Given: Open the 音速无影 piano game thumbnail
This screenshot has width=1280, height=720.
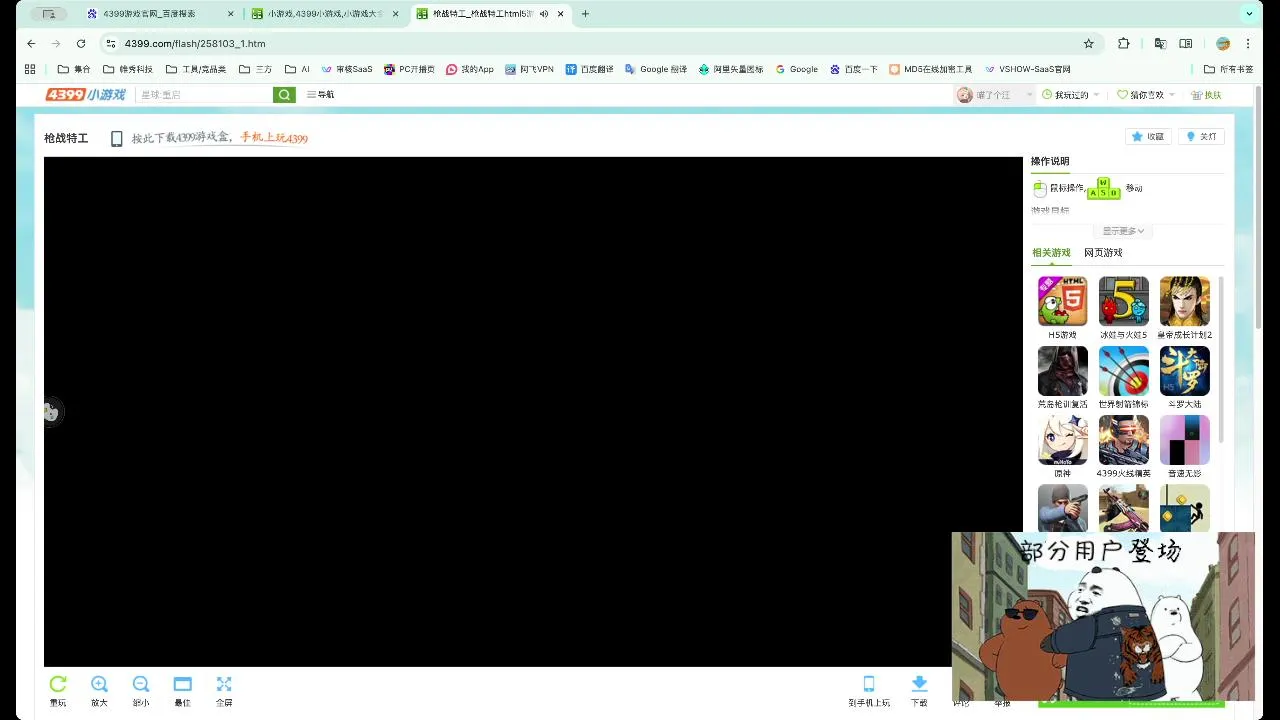Looking at the screenshot, I should pyautogui.click(x=1185, y=440).
